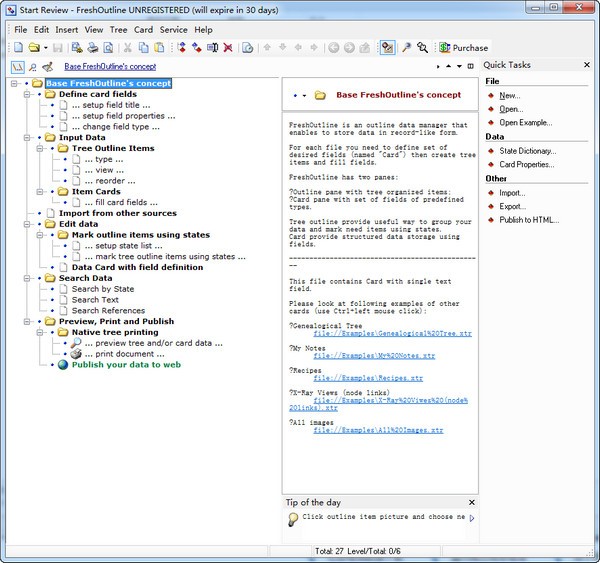
Task: Click the New document toolbar icon
Action: point(17,47)
